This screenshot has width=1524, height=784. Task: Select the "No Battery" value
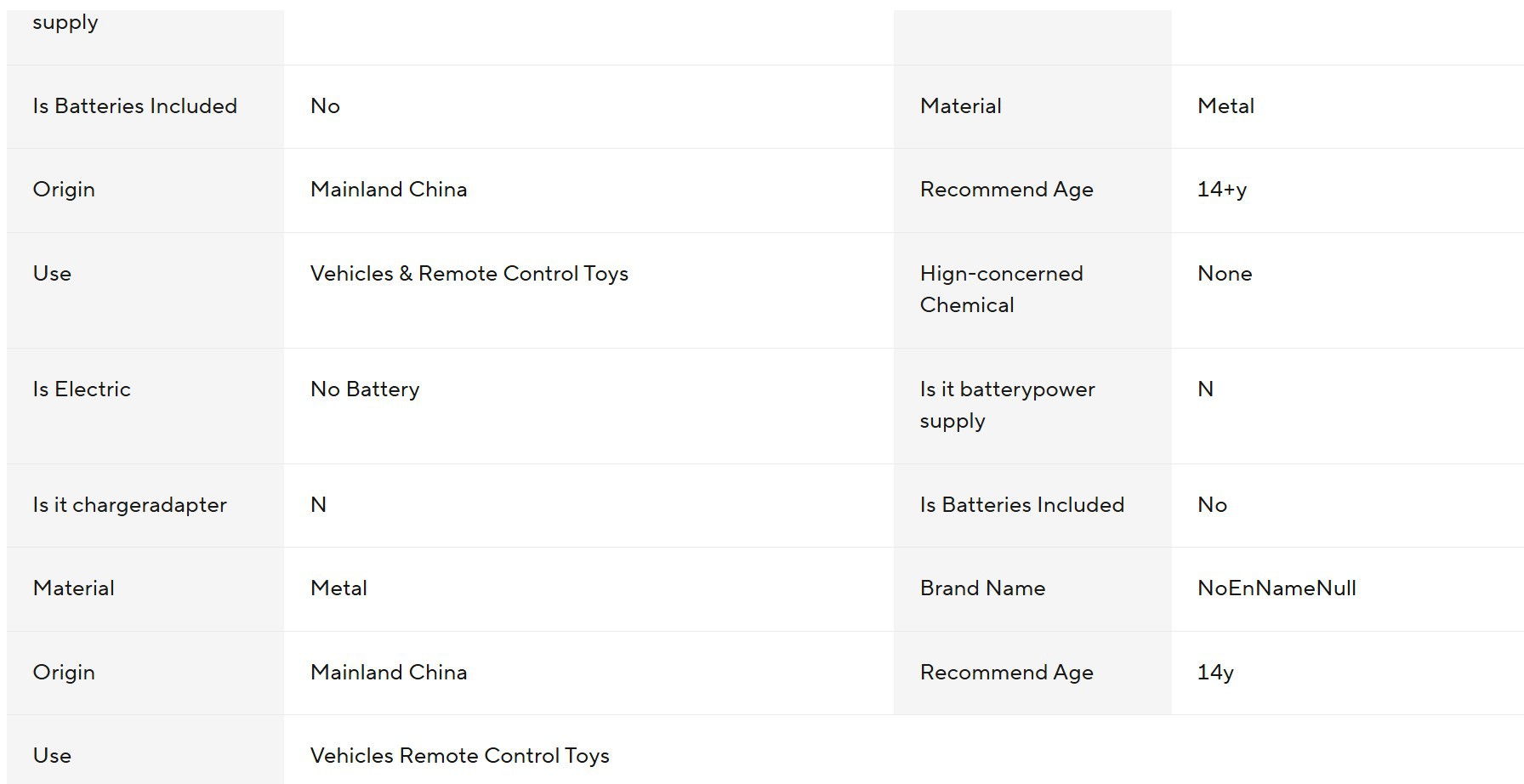tap(365, 389)
